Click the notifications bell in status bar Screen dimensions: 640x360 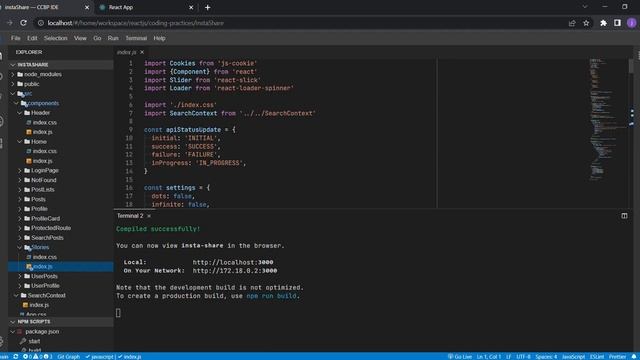point(634,357)
